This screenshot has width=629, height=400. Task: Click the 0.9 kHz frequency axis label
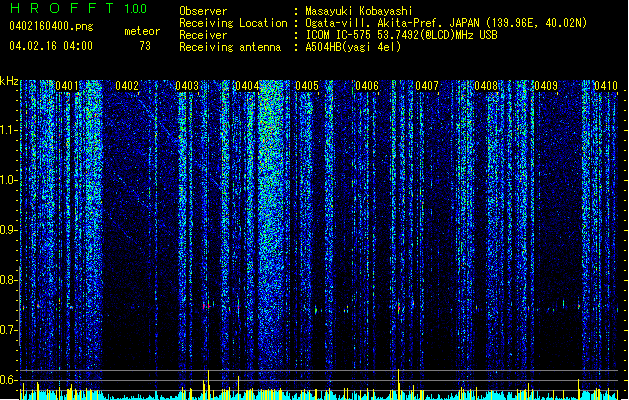(9, 230)
